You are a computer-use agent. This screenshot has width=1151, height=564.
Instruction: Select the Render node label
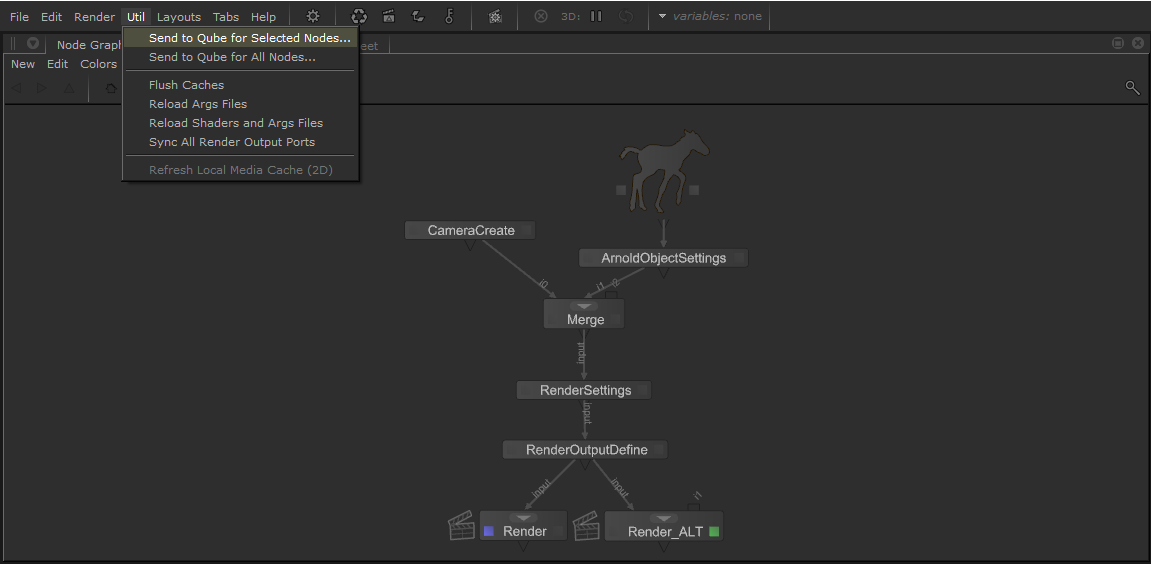click(x=524, y=531)
